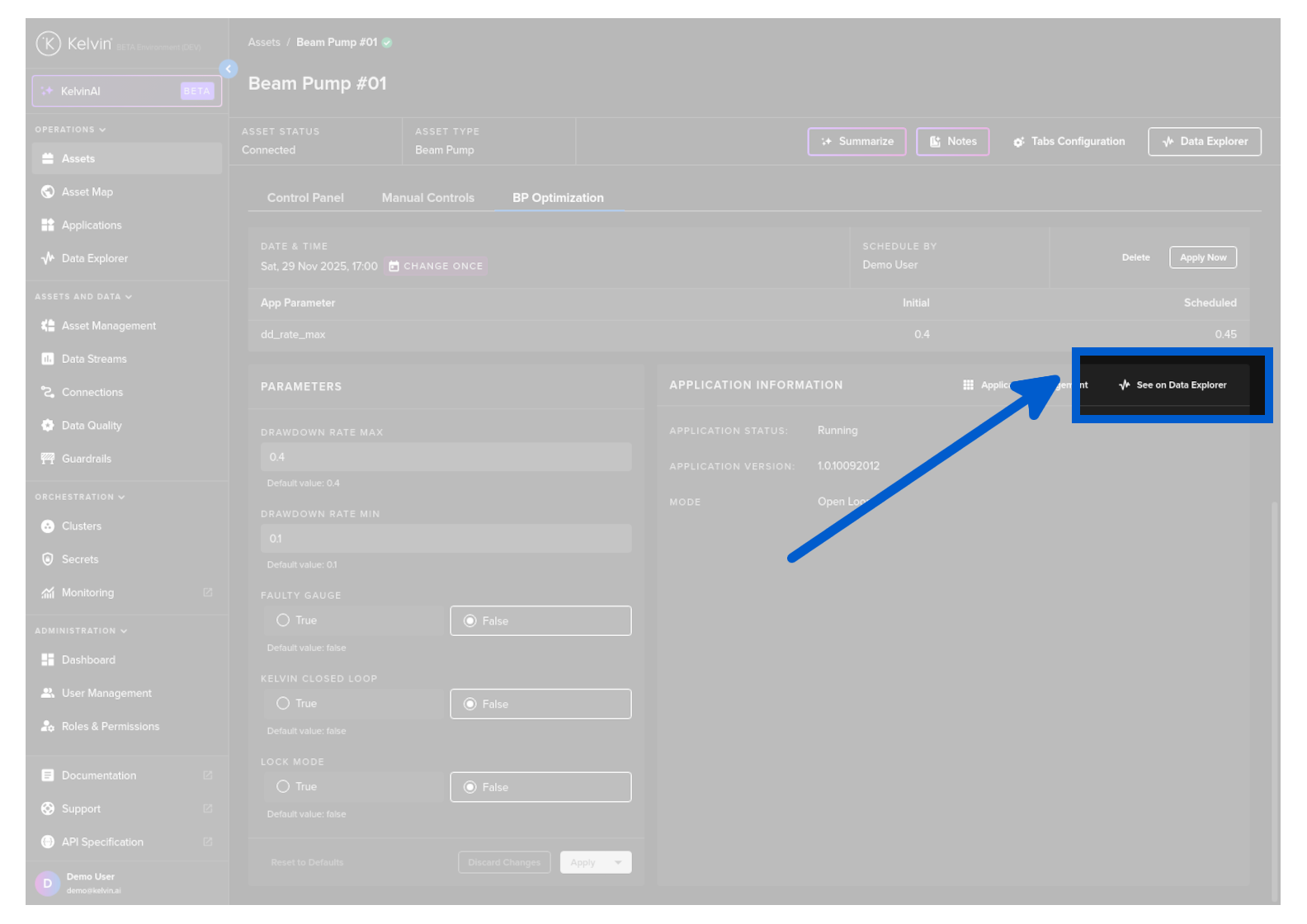Select True for Faulty Gauge
Image resolution: width=1307 pixels, height=924 pixels.
283,620
